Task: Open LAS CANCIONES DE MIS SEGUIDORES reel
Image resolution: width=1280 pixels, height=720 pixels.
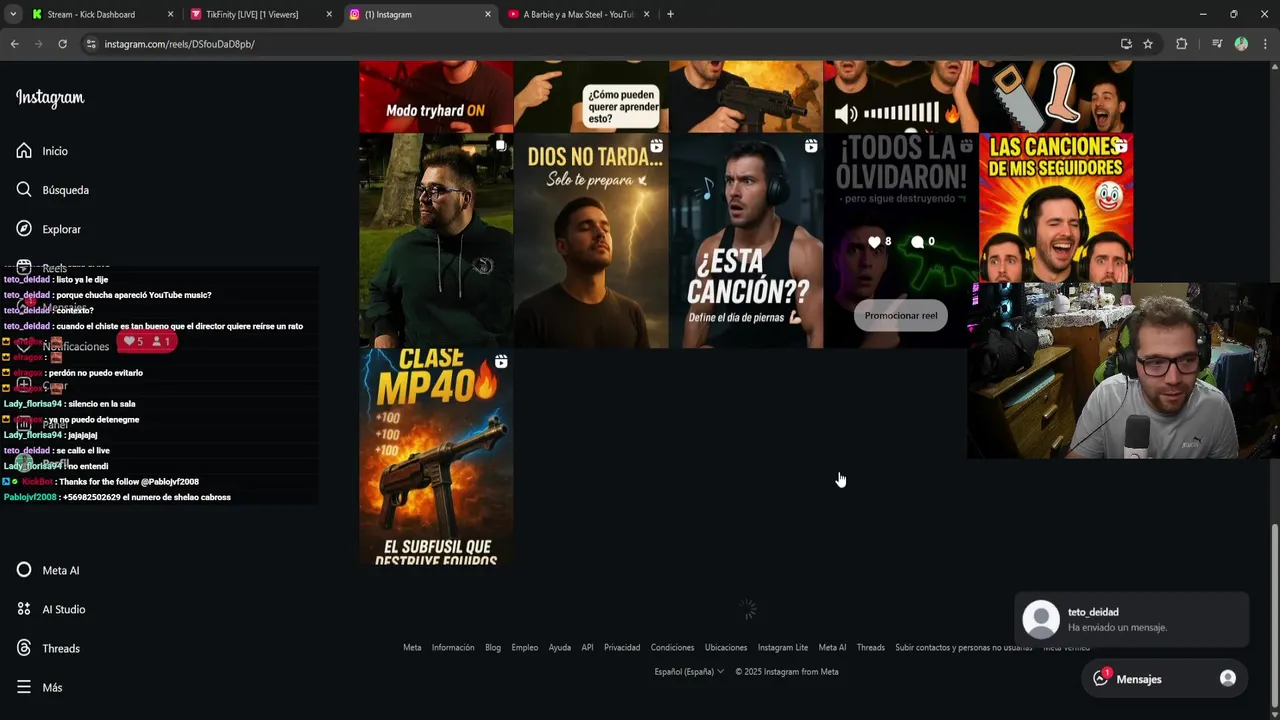Action: [x=1056, y=208]
